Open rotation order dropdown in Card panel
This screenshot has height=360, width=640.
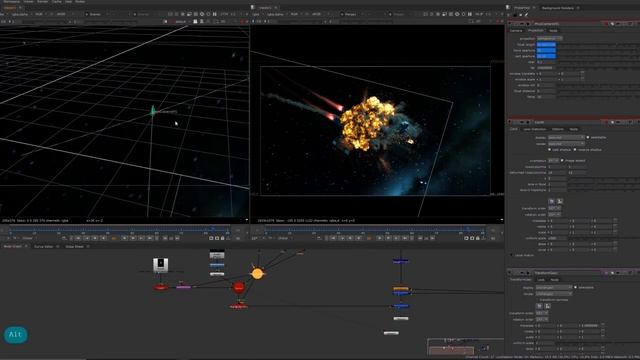554,214
